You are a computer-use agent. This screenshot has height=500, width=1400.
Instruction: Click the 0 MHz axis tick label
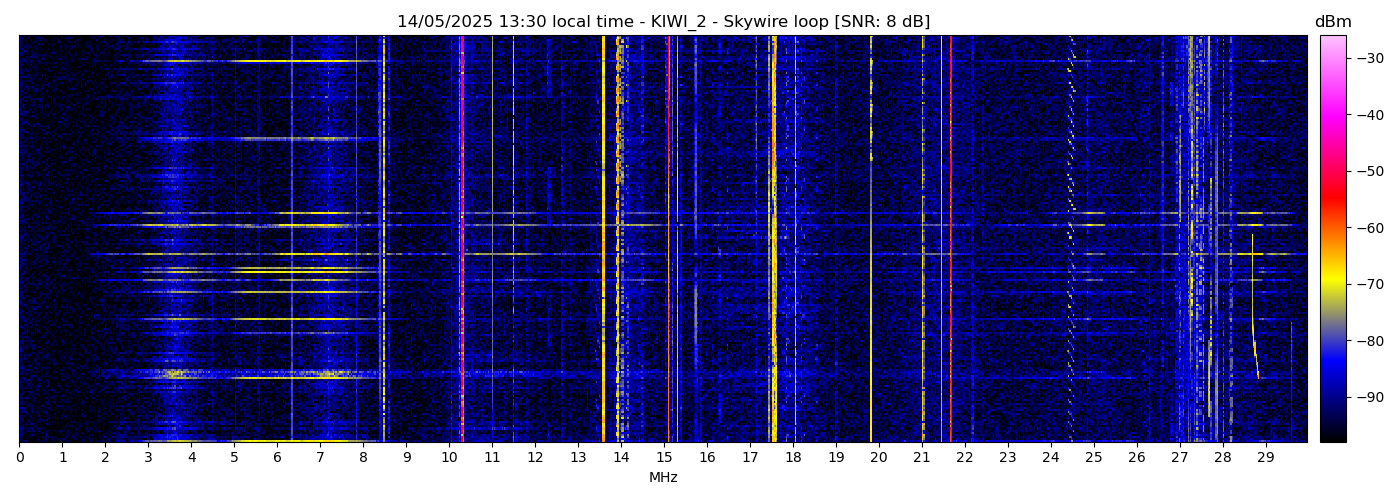(19, 457)
